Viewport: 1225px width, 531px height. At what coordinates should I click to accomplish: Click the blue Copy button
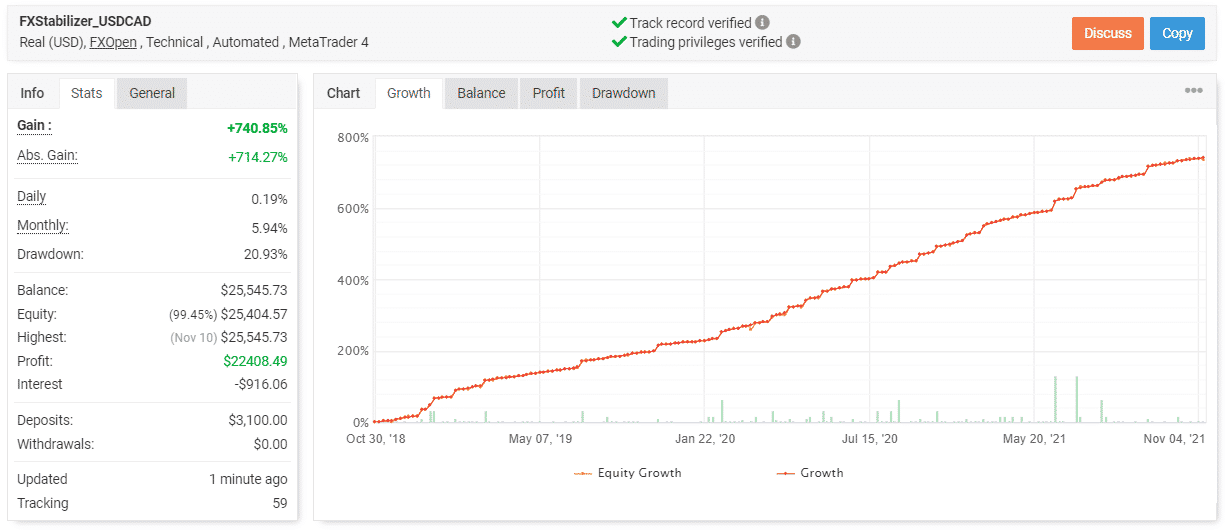1177,33
